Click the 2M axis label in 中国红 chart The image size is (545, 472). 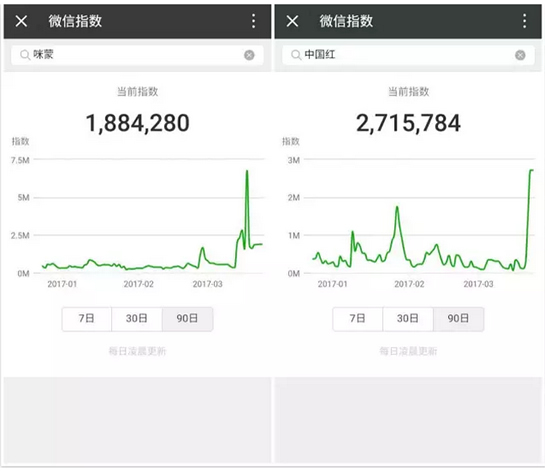tap(294, 198)
